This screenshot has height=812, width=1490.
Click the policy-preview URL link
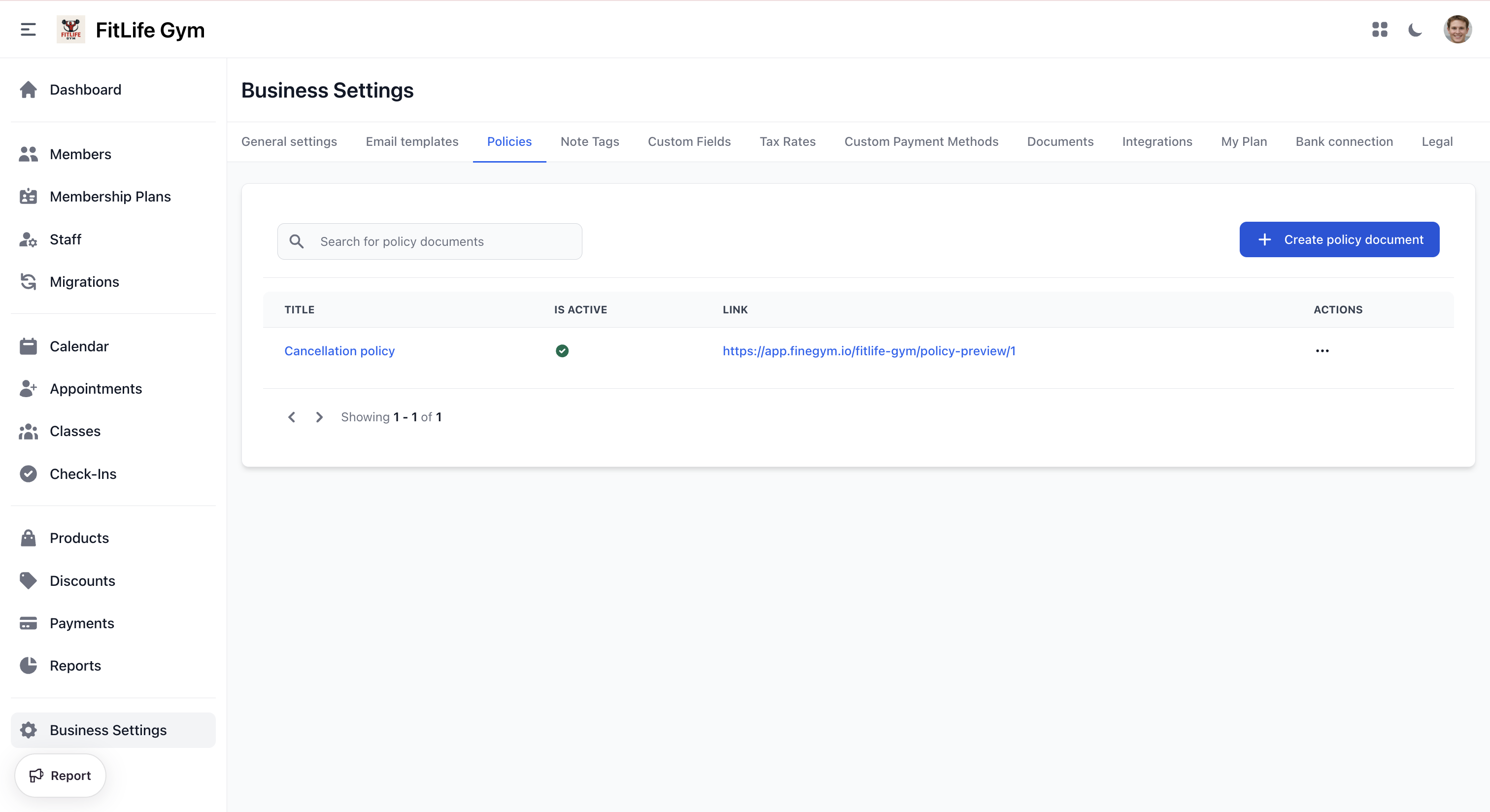click(869, 351)
